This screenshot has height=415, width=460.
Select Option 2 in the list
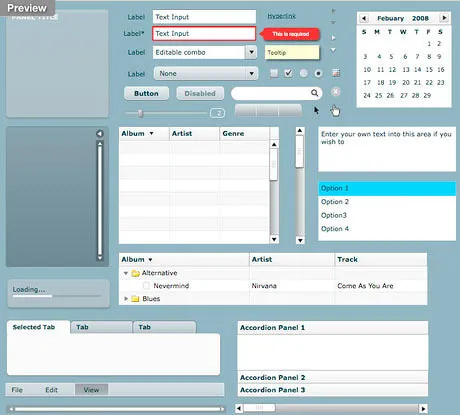387,202
